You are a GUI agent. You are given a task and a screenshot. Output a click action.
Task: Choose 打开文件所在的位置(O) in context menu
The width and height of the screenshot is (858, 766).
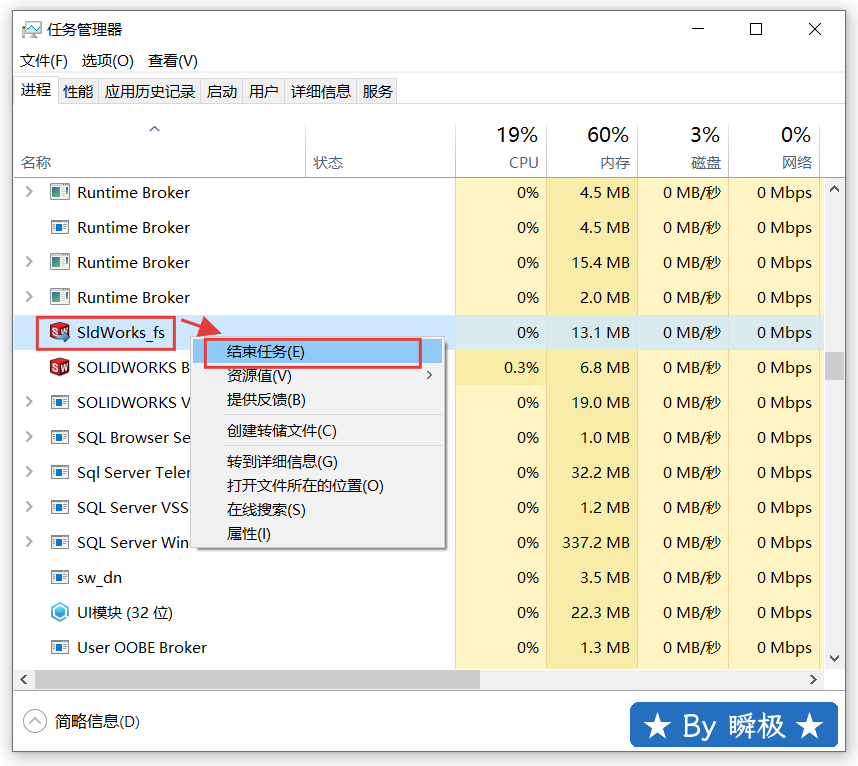[x=305, y=486]
